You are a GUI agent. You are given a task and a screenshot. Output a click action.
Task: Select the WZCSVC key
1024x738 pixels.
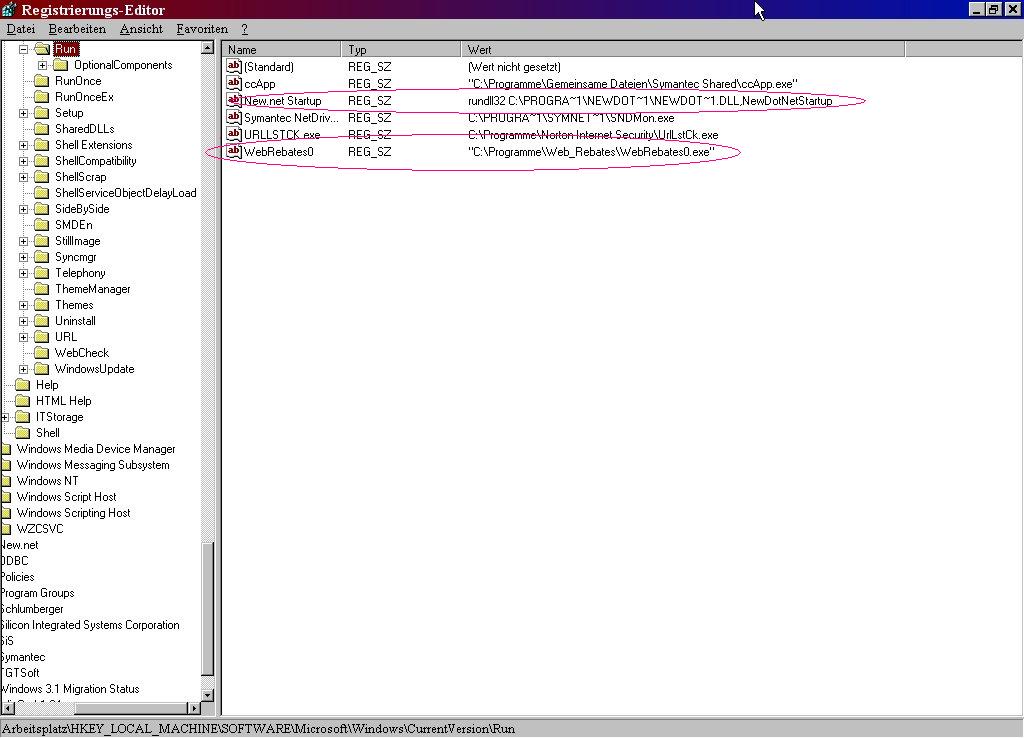coord(40,529)
